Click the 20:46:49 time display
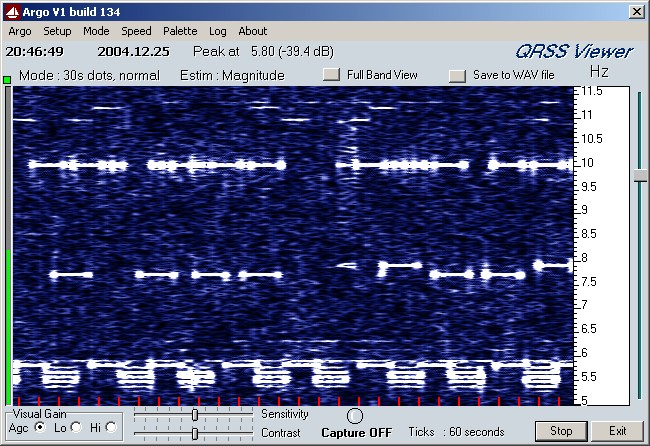Image resolution: width=650 pixels, height=446 pixels. [x=34, y=51]
